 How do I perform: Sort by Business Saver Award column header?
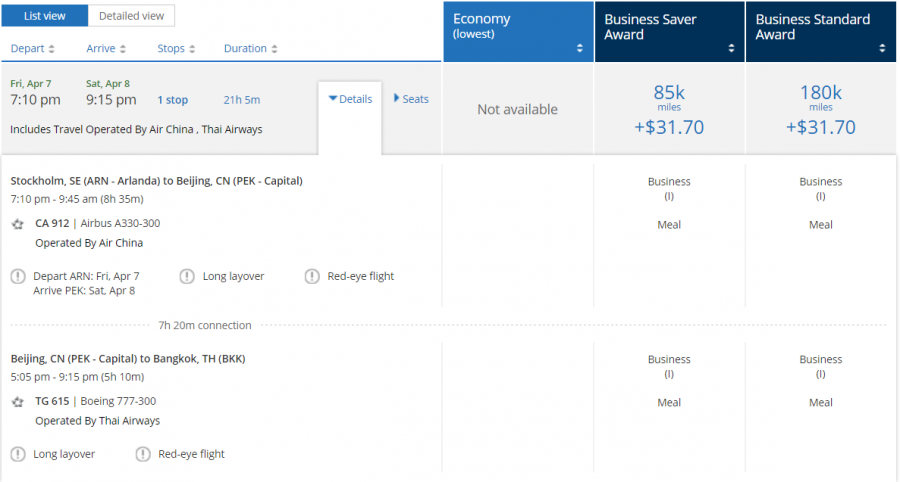tap(669, 32)
